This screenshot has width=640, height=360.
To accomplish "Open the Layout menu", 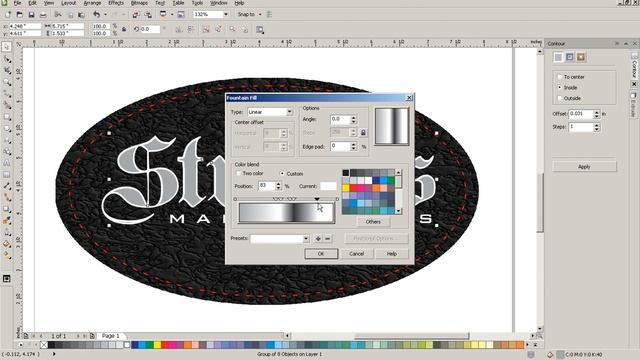I will 68,3.
